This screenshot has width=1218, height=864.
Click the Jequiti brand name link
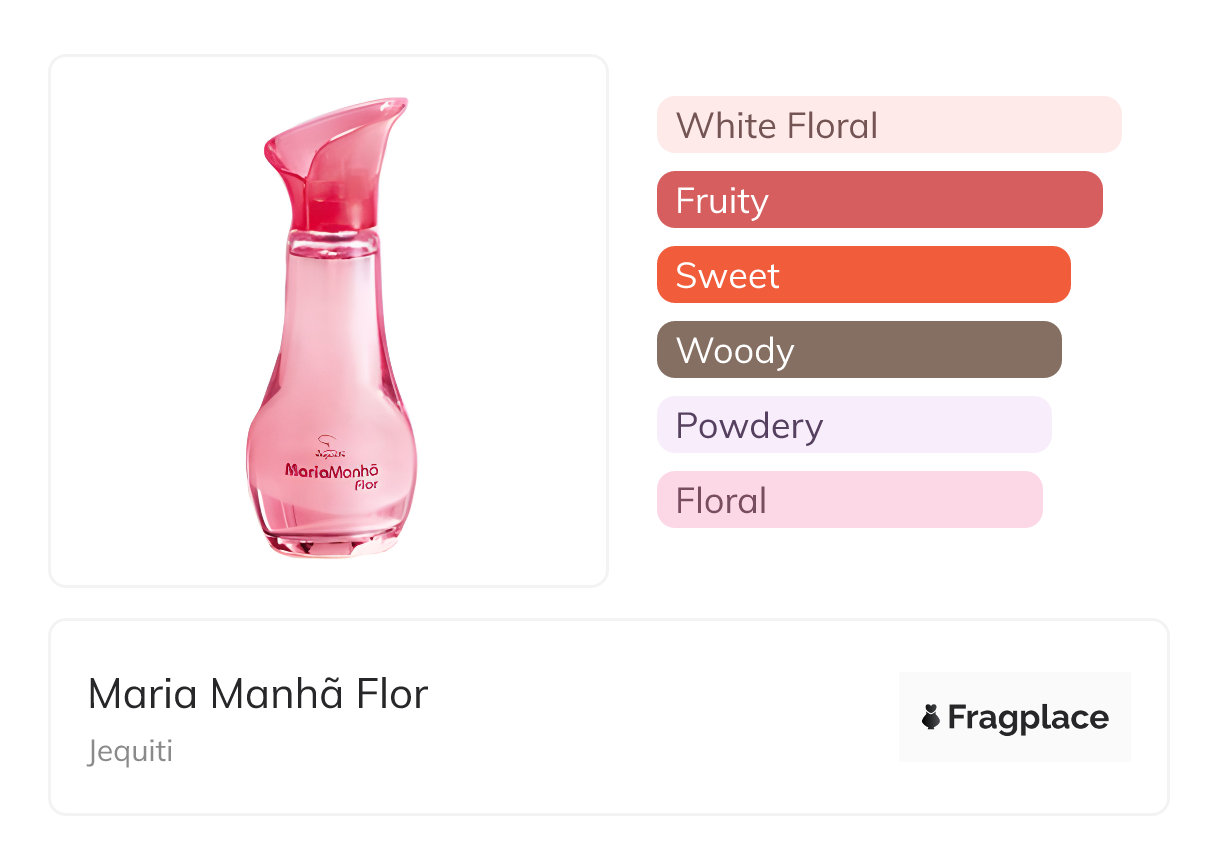[x=130, y=751]
